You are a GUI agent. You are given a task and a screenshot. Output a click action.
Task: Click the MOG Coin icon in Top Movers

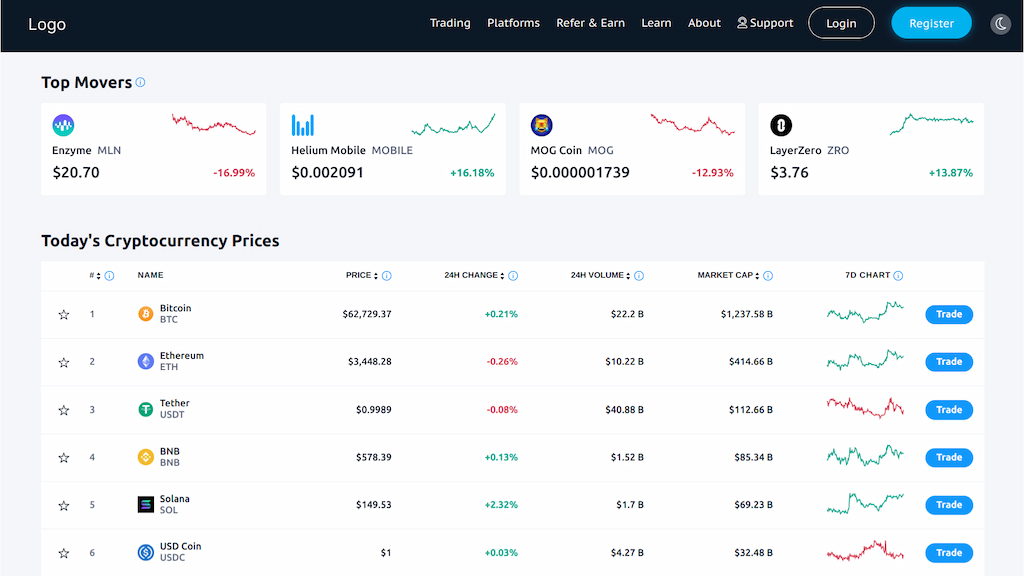click(x=542, y=125)
